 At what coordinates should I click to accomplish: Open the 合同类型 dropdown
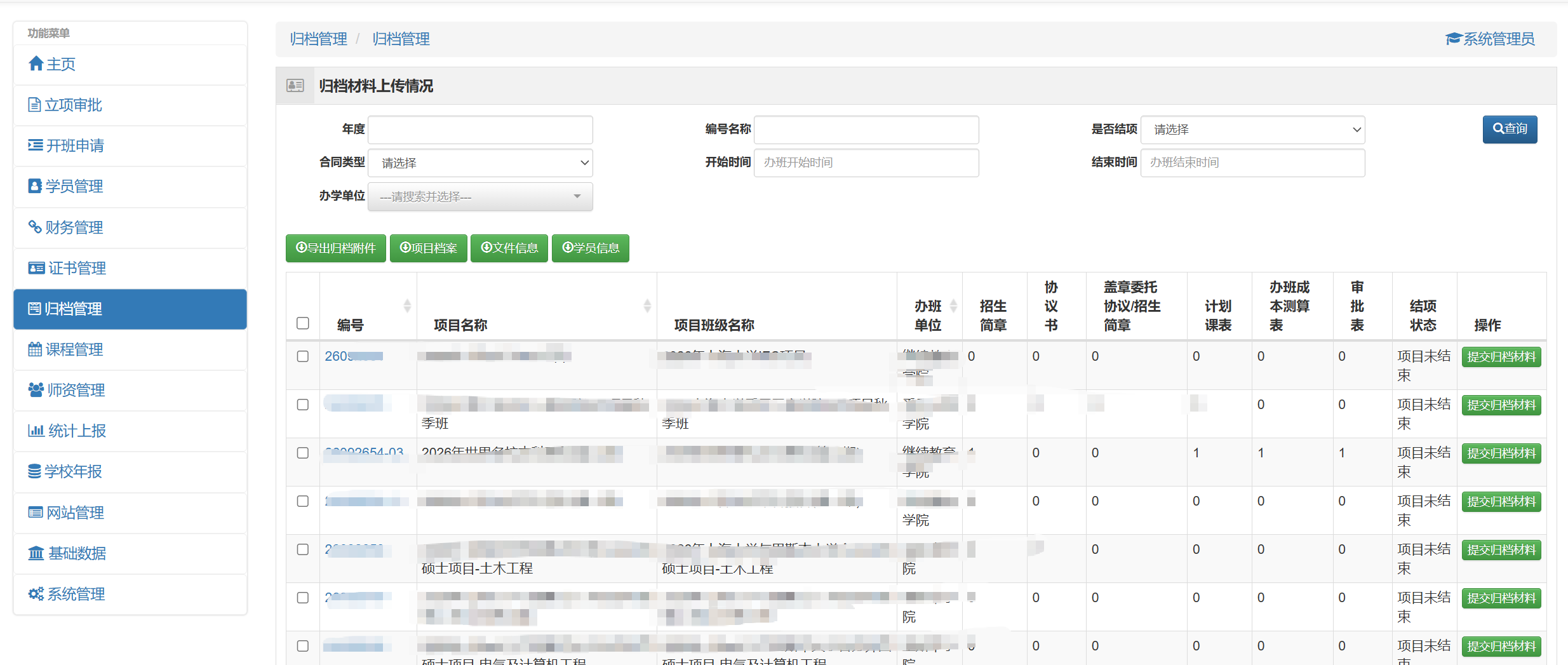(480, 163)
